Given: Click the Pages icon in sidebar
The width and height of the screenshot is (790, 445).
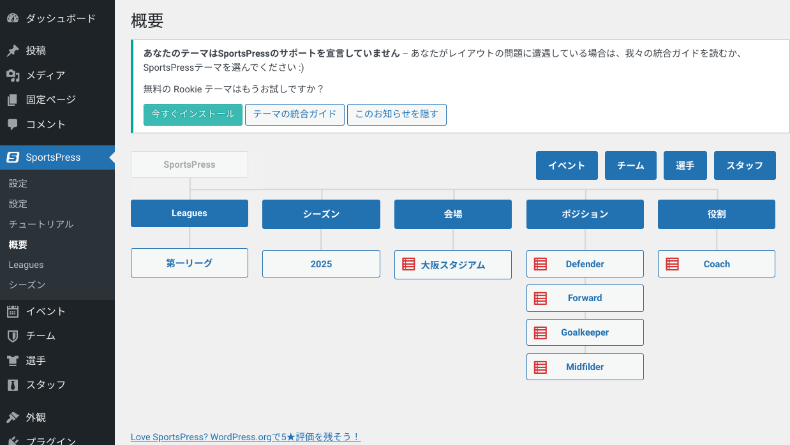Looking at the screenshot, I should (x=13, y=100).
